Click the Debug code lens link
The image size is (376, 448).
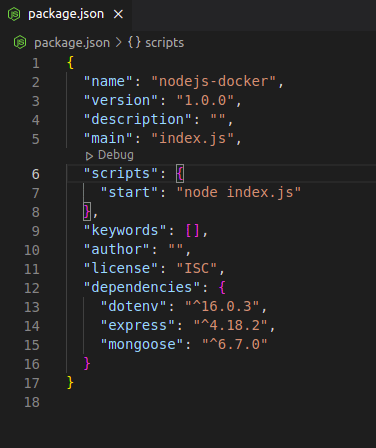click(x=116, y=155)
